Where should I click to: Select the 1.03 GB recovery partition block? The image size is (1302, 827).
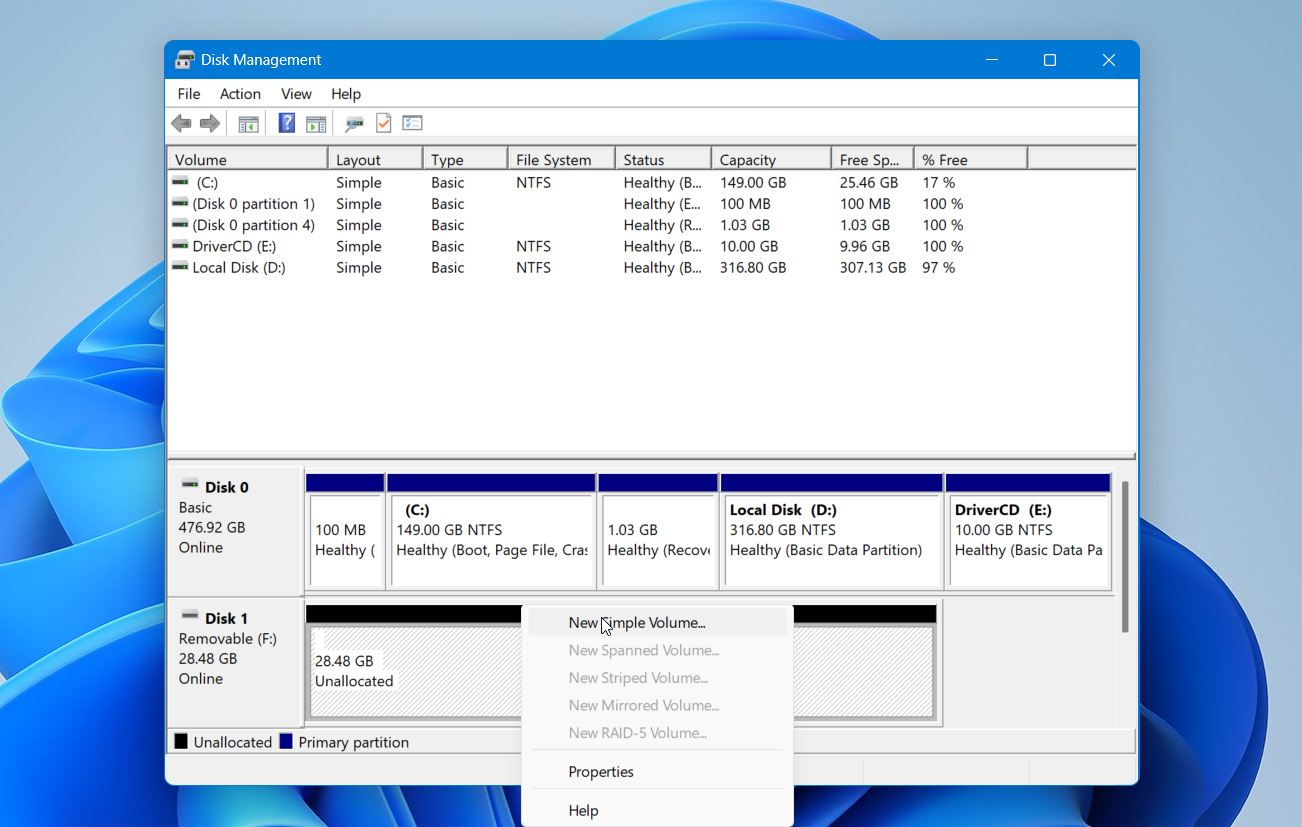(x=658, y=531)
